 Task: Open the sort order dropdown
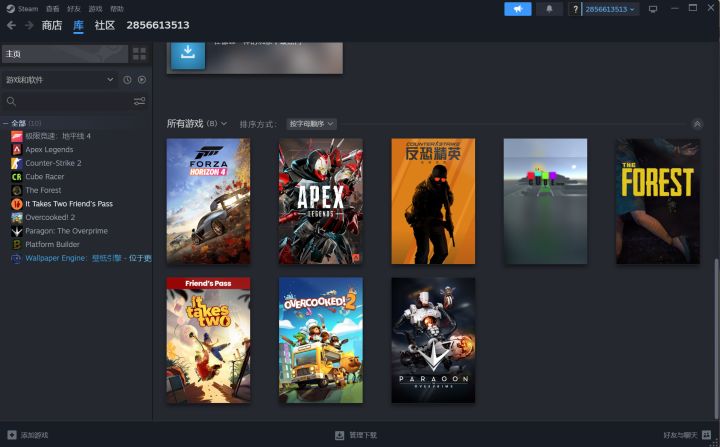coord(311,124)
